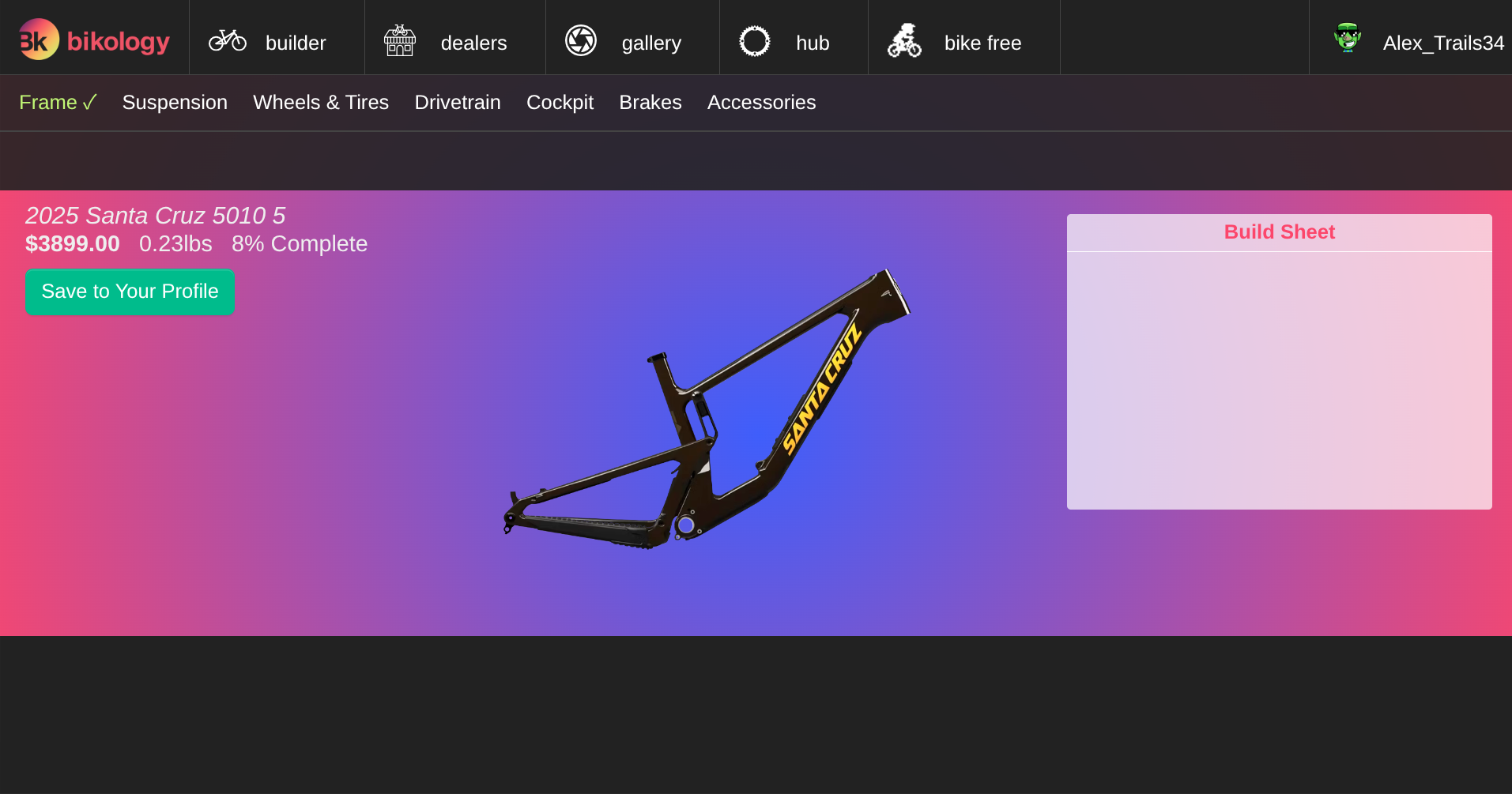Click the Frame completed checkmark
1512x794 pixels.
(90, 103)
